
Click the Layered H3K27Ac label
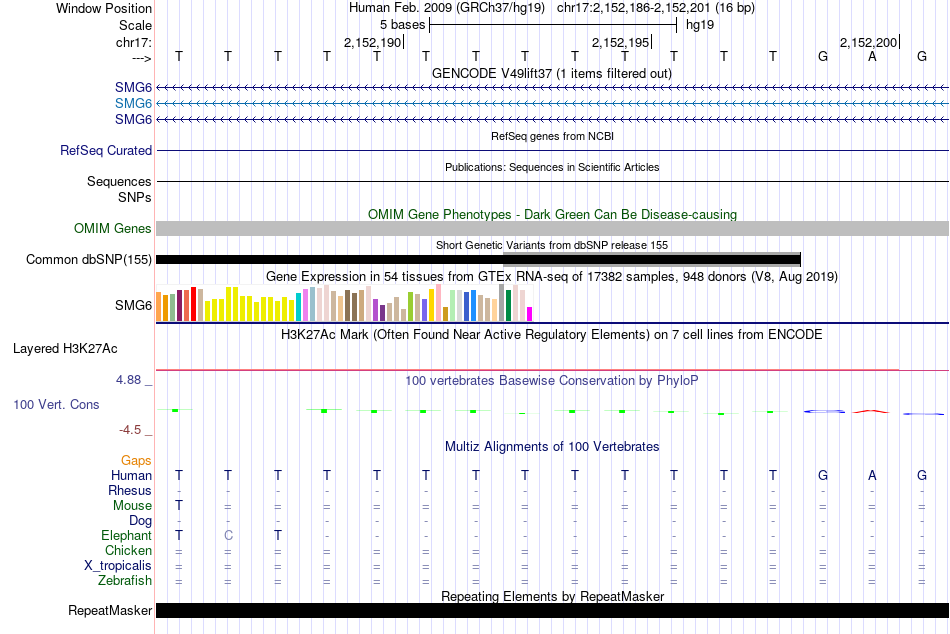tap(65, 349)
